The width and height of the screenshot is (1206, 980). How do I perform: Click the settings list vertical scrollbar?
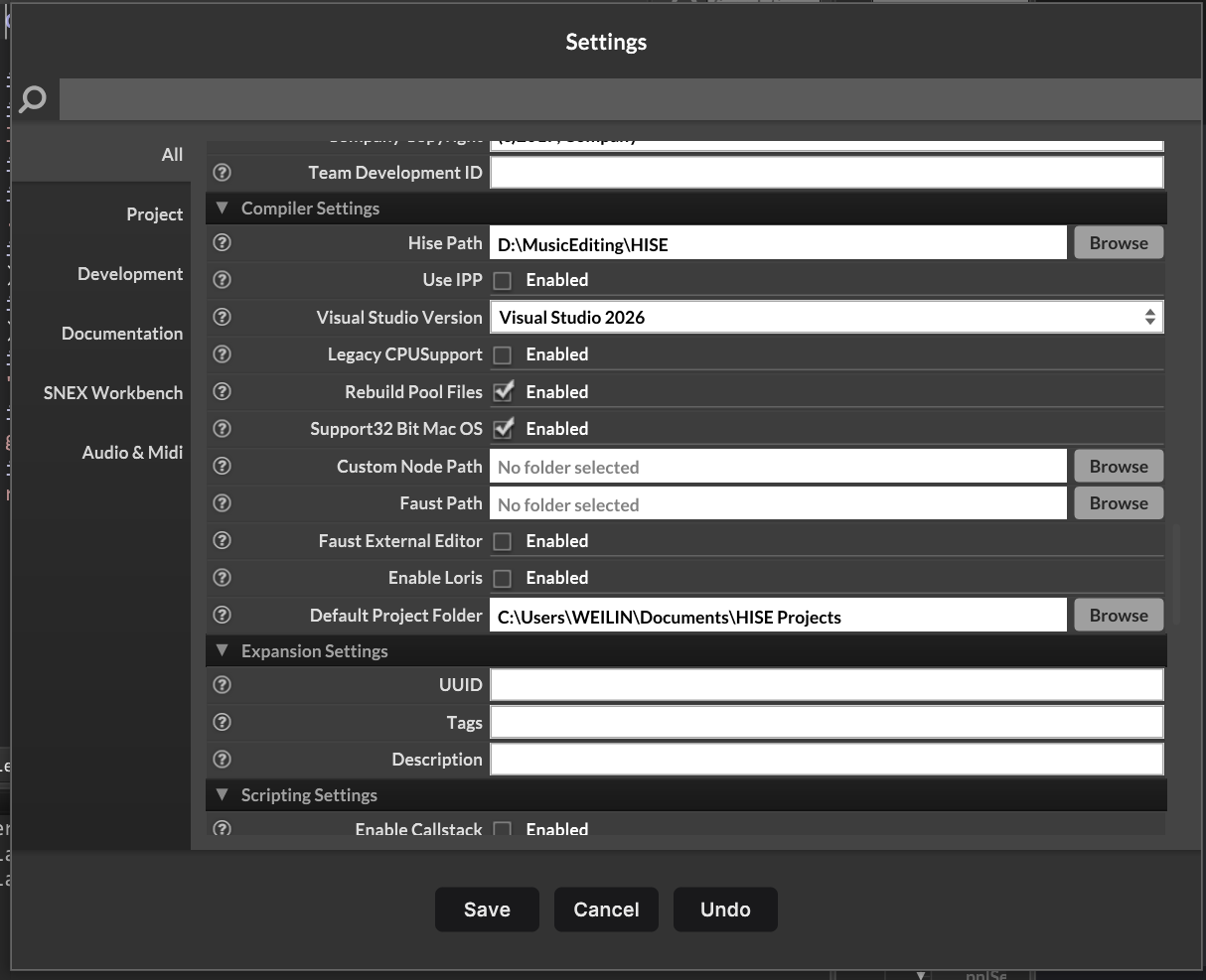[x=1174, y=574]
